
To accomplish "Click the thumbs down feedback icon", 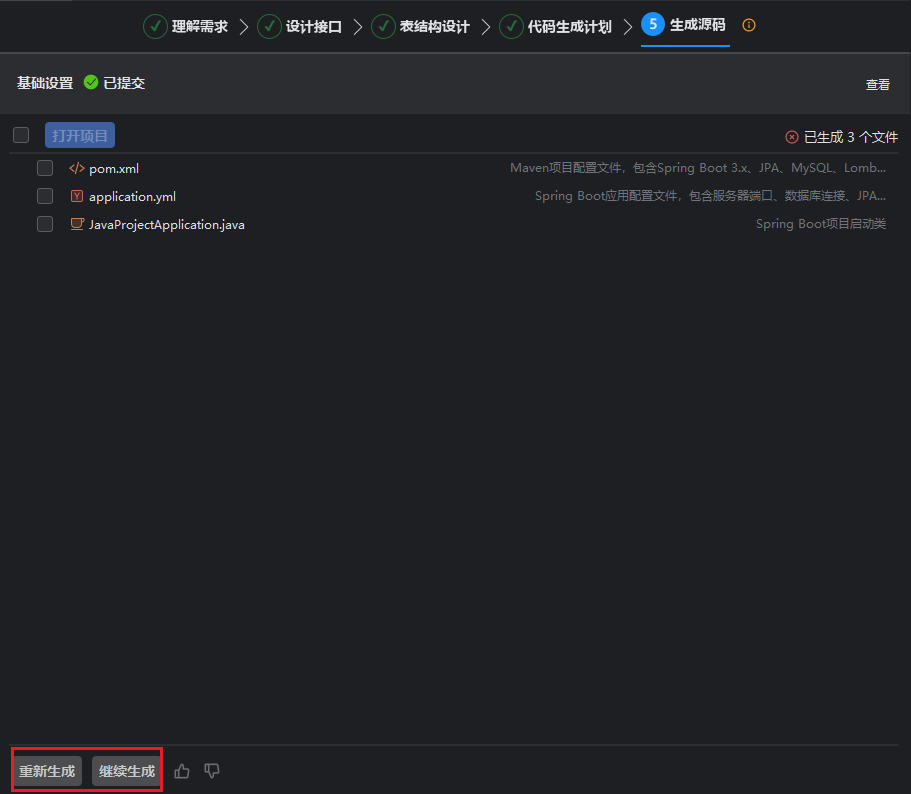I will [x=212, y=771].
